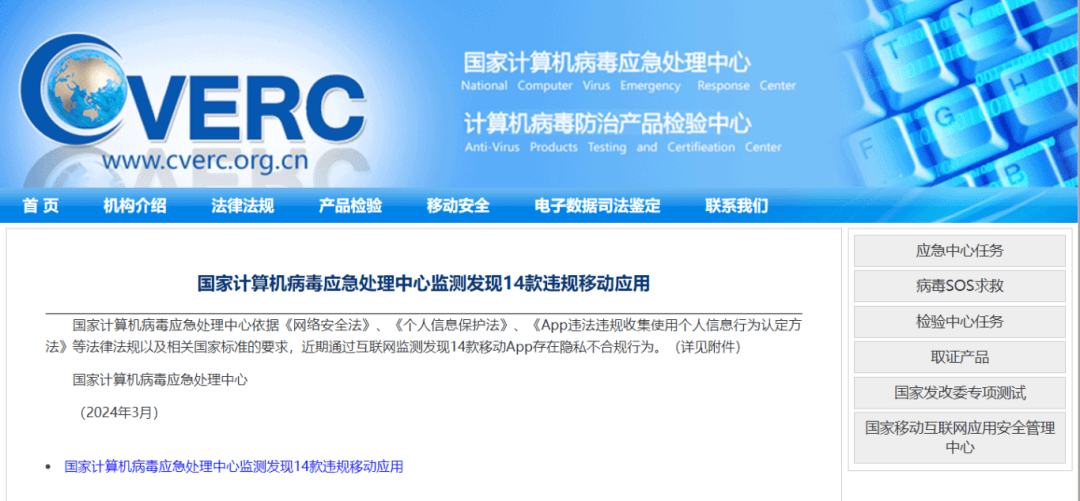Screen dimensions: 1080x501
Task: Select the 检验中心任务 sidebar button
Action: pyautogui.click(x=959, y=322)
